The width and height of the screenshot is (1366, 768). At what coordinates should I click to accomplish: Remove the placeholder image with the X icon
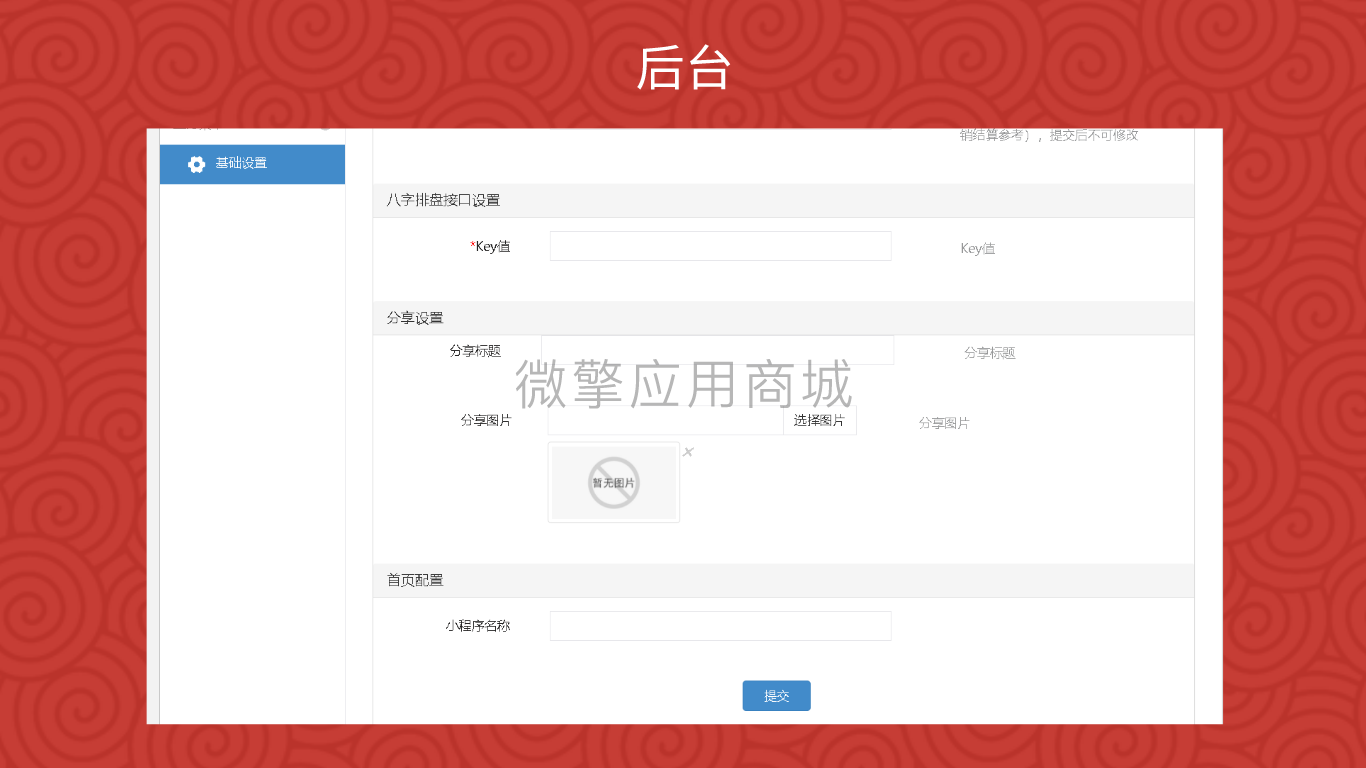click(x=688, y=452)
